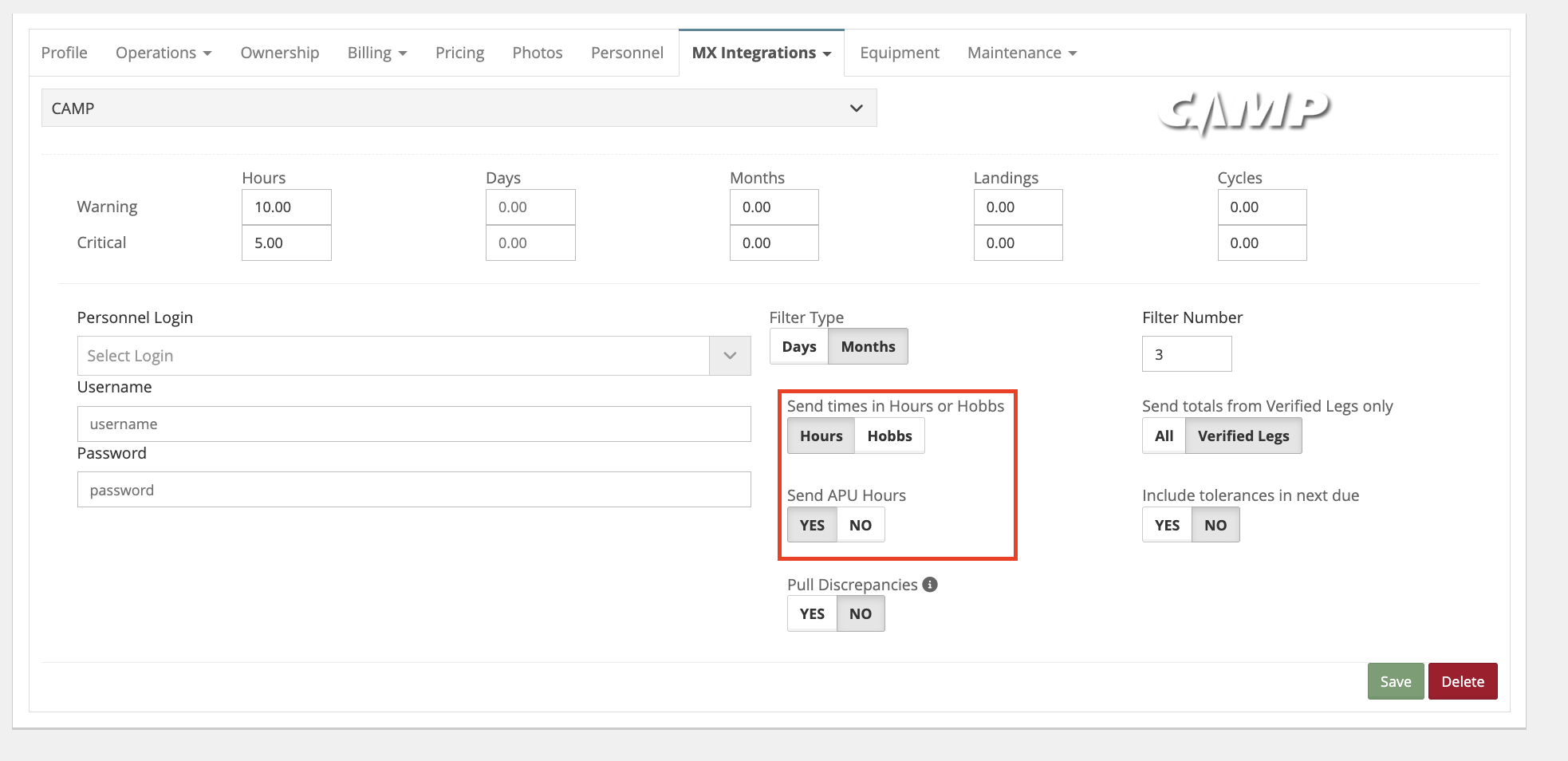Select All for send totals option
The image size is (1568, 761).
coord(1164,436)
